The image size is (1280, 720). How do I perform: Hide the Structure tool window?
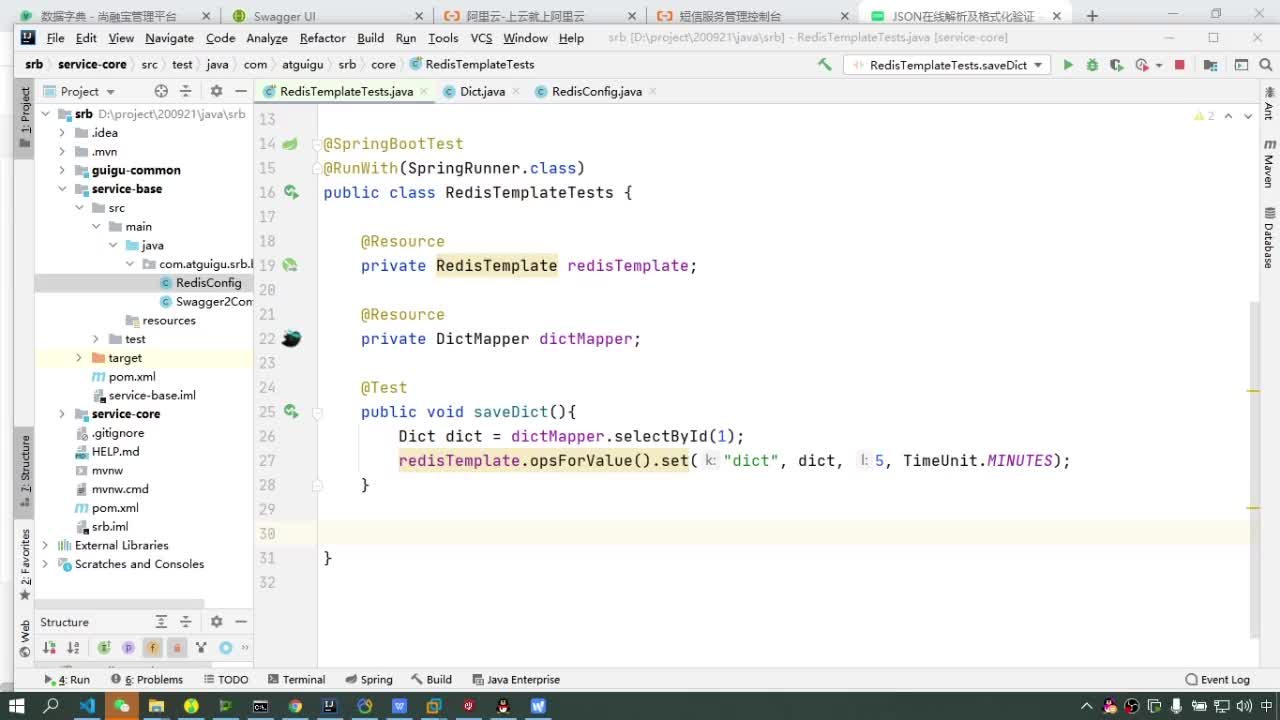click(x=240, y=622)
